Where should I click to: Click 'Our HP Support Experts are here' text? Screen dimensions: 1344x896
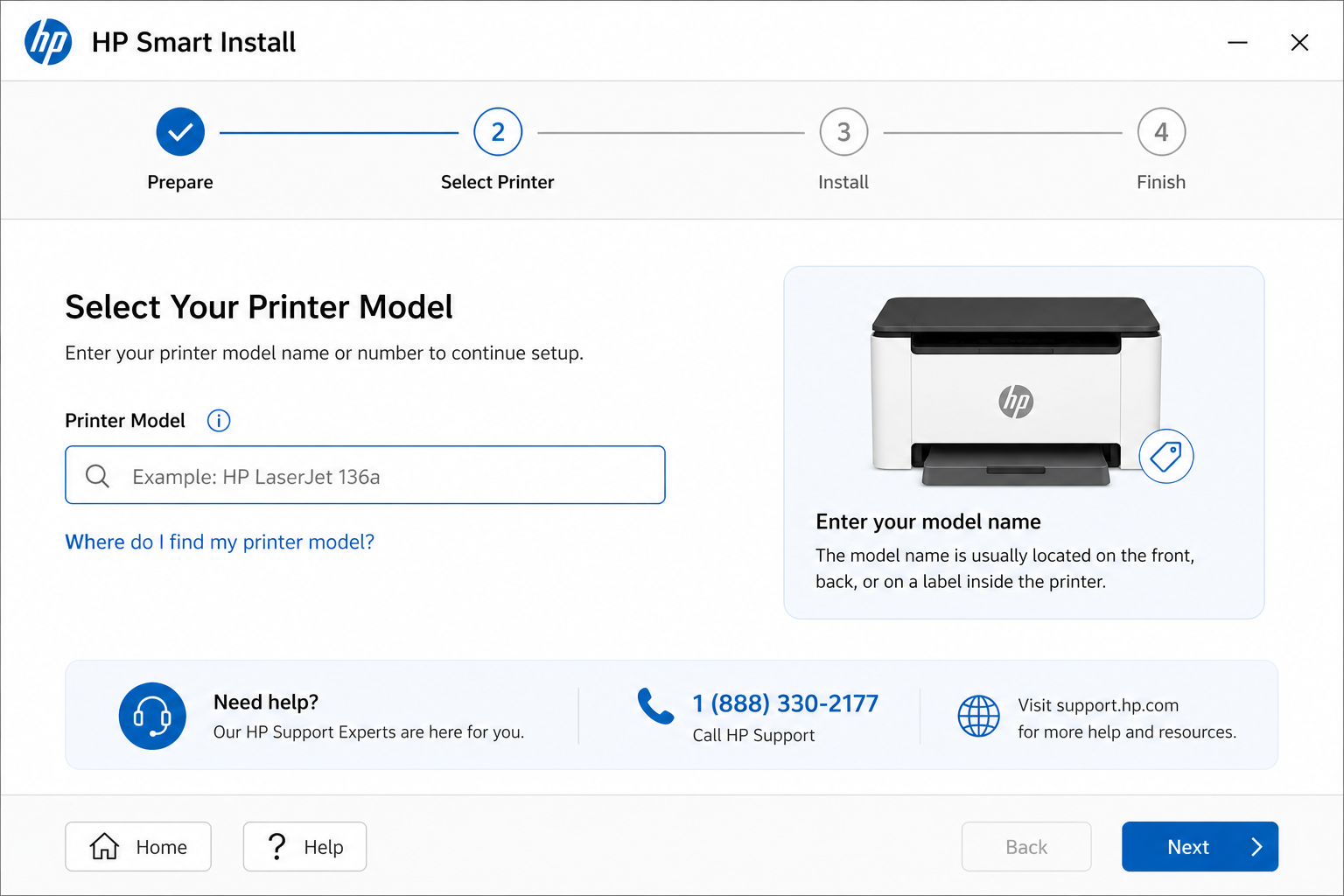coord(368,732)
